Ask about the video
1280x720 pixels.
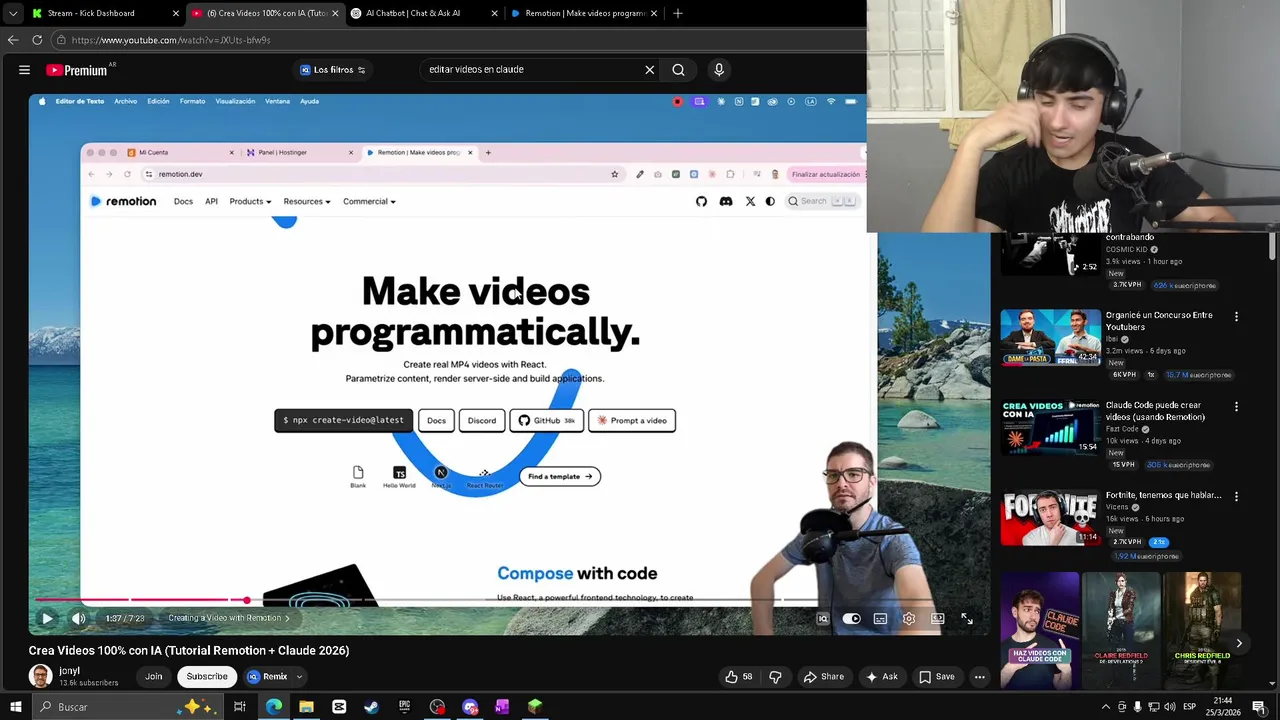882,677
